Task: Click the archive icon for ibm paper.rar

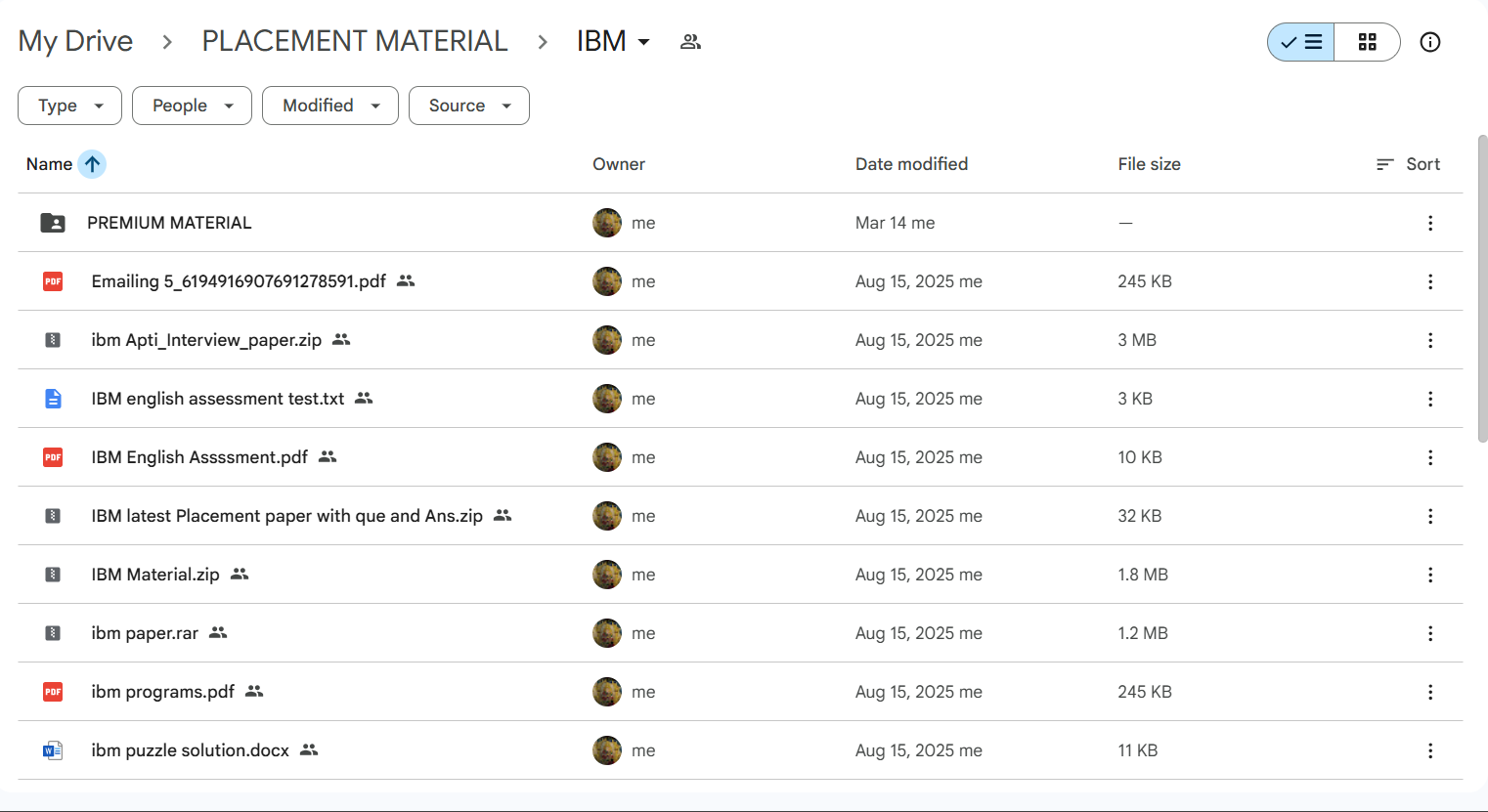Action: [x=53, y=633]
